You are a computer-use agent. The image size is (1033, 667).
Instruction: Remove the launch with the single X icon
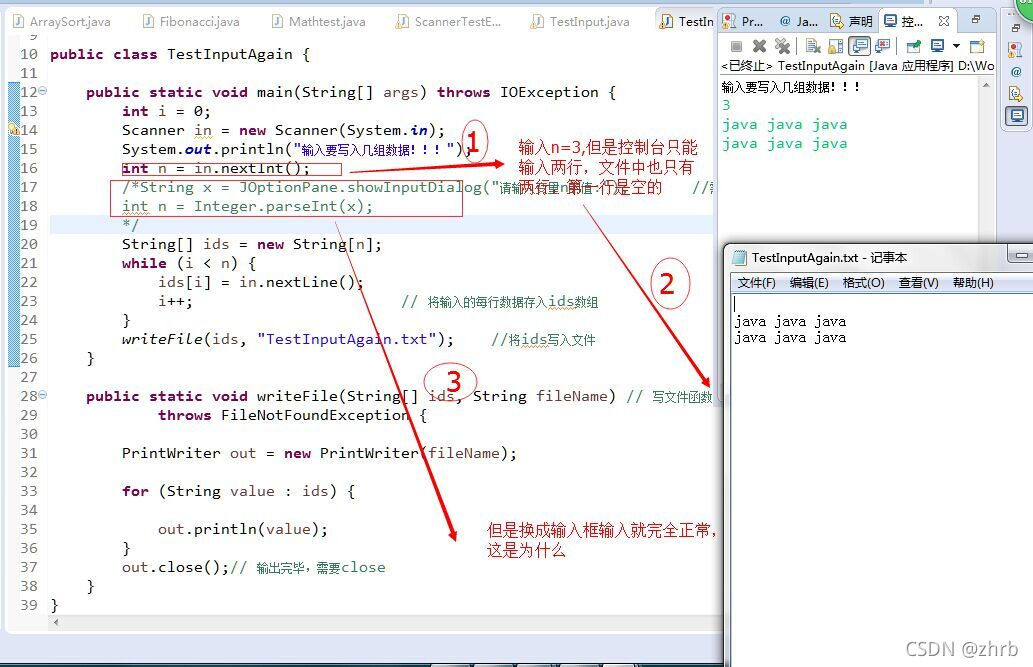pyautogui.click(x=760, y=46)
